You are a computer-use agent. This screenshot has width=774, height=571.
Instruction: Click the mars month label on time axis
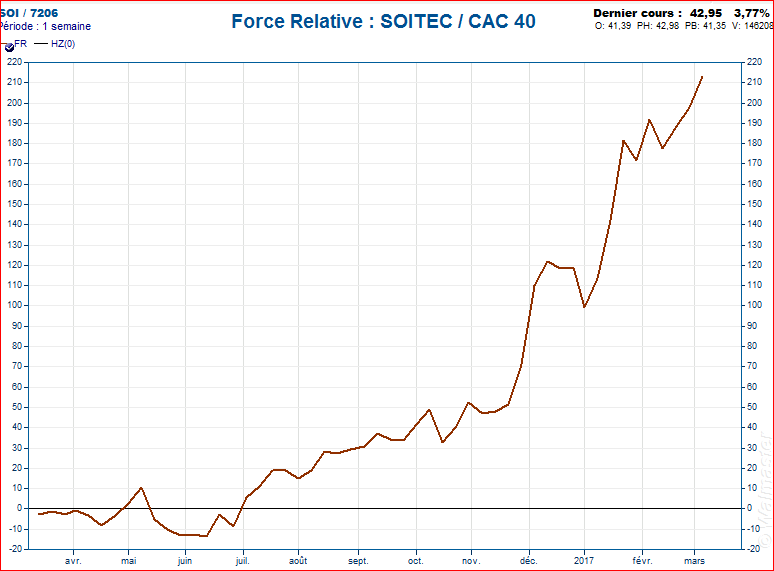[x=695, y=561]
